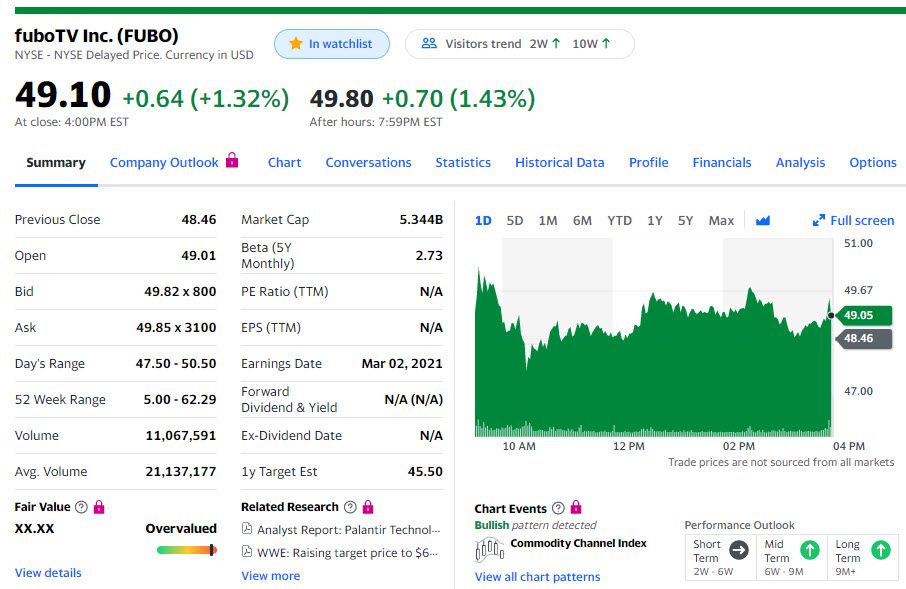Viewport: 906px width, 589px height.
Task: Go to the Conversations tab
Action: pyautogui.click(x=368, y=162)
